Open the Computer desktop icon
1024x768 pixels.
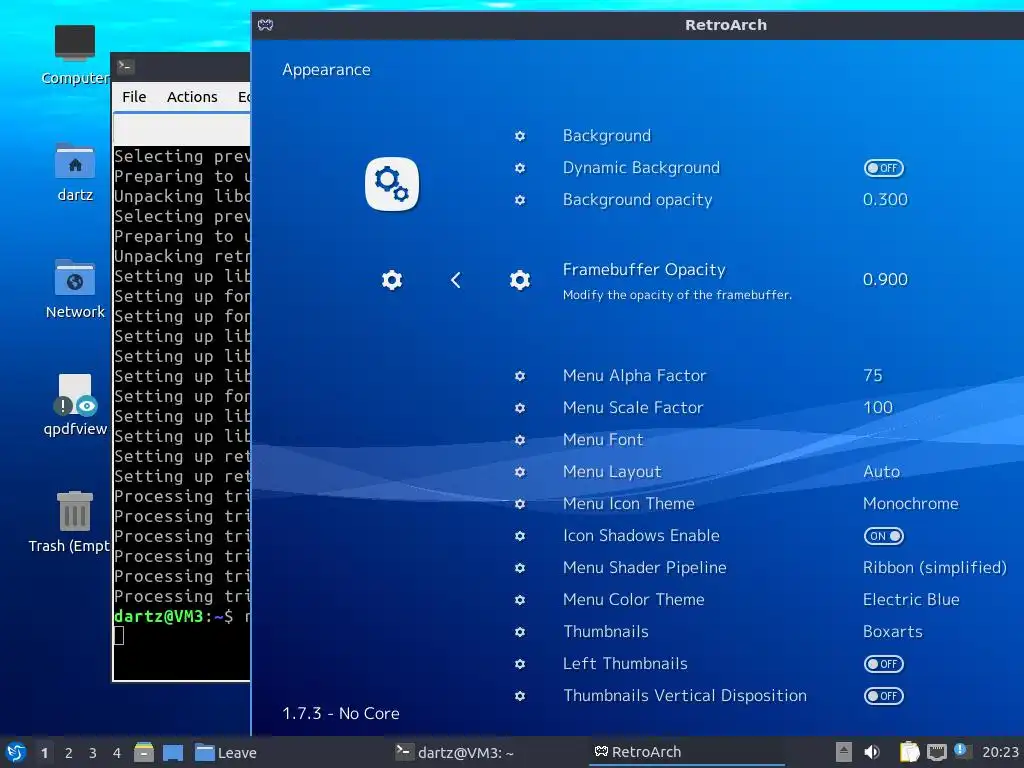pos(74,43)
